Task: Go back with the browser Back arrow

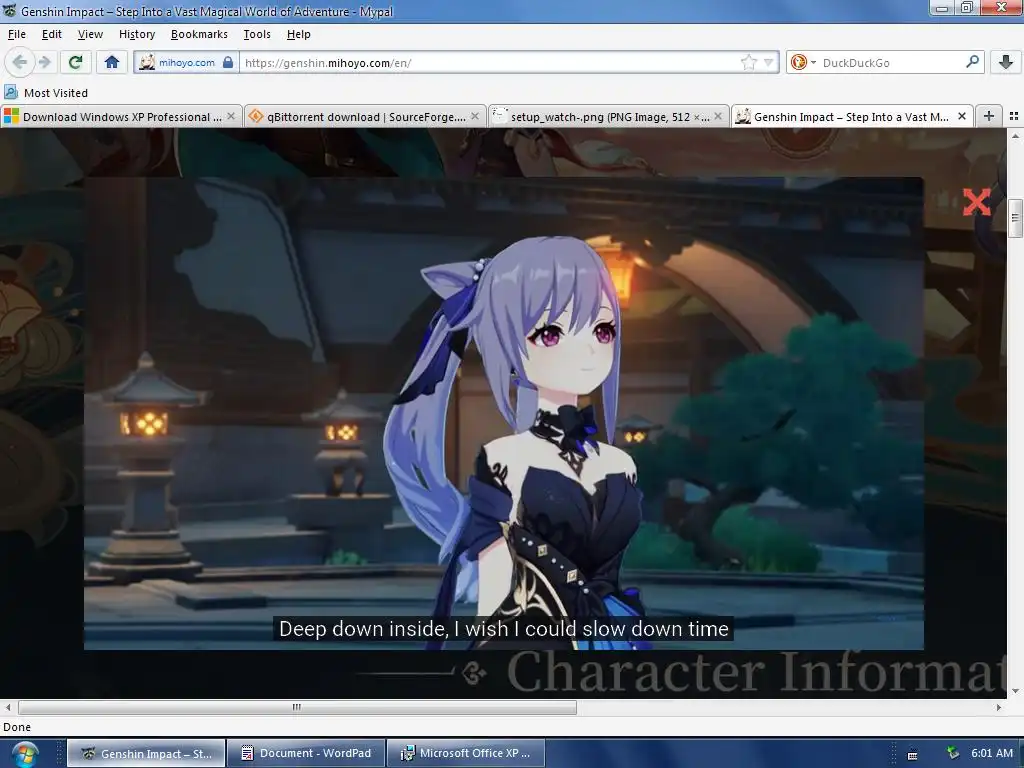Action: pos(20,62)
